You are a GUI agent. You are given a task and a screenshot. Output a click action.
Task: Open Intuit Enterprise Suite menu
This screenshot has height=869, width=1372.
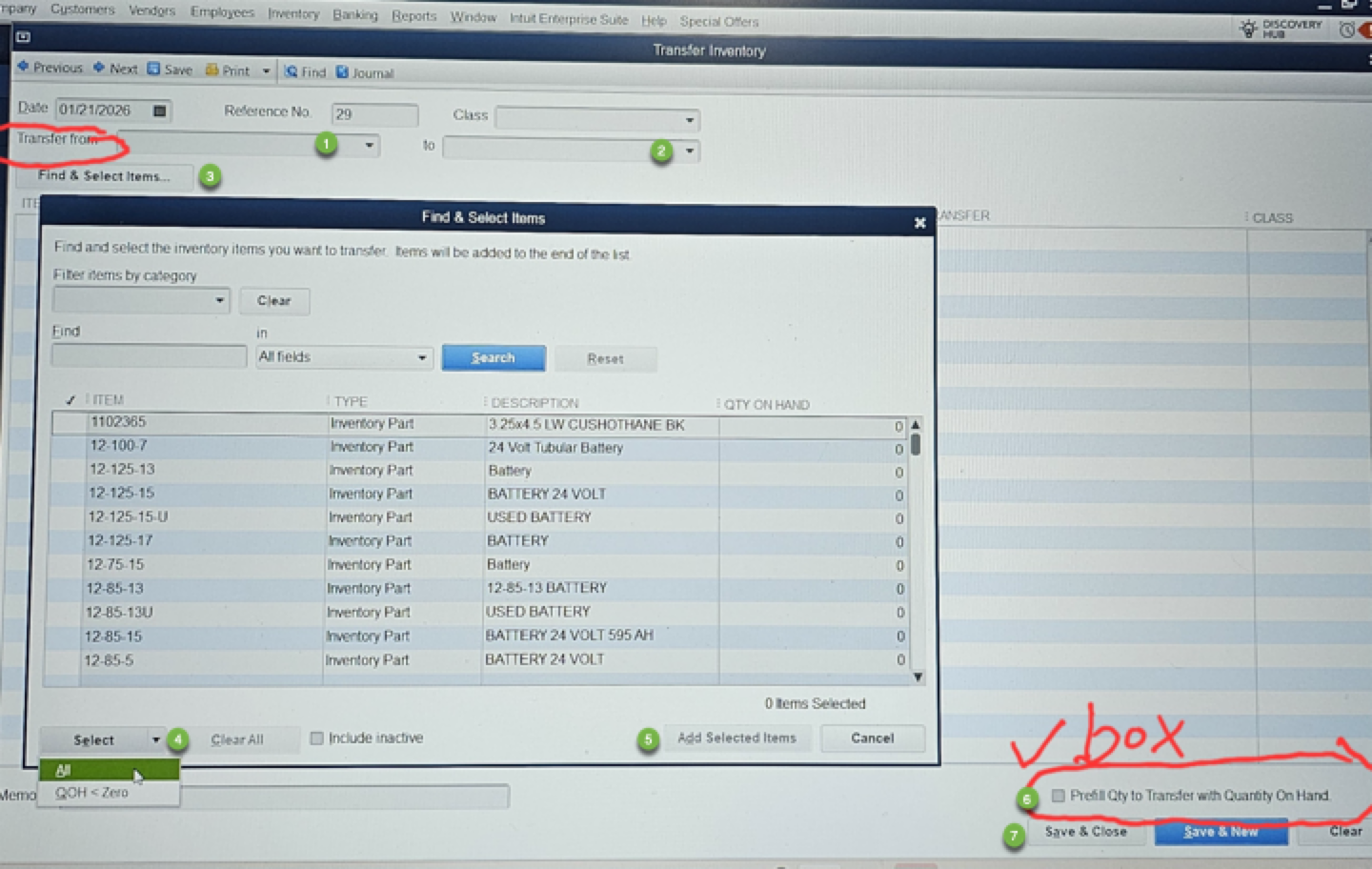coord(569,19)
